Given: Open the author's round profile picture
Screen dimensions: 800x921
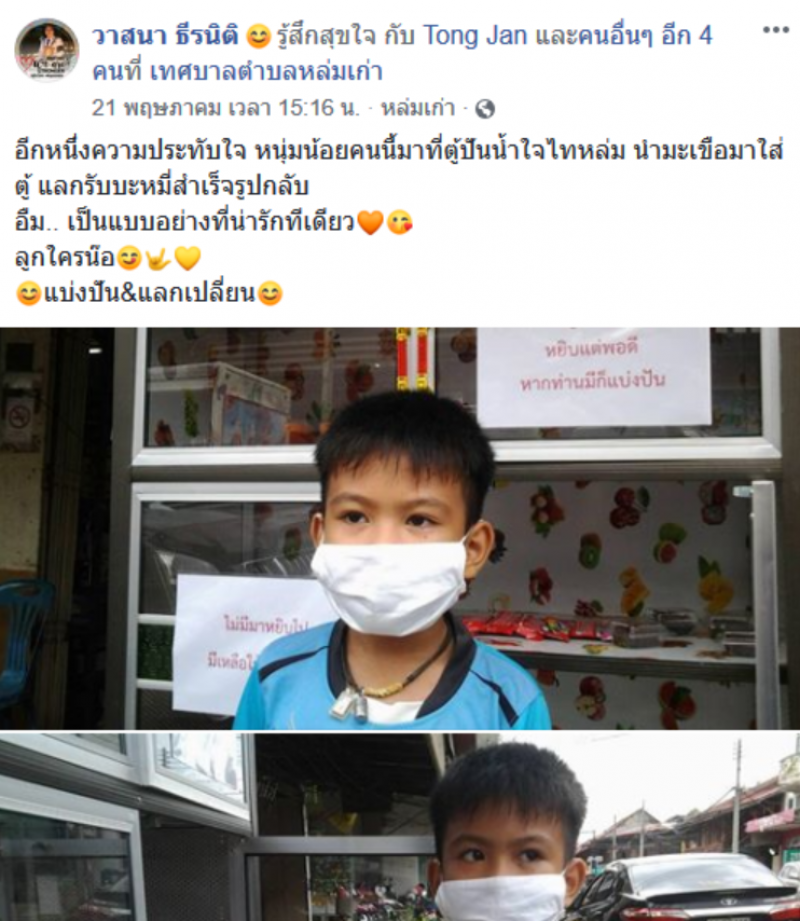Looking at the screenshot, I should (x=47, y=50).
